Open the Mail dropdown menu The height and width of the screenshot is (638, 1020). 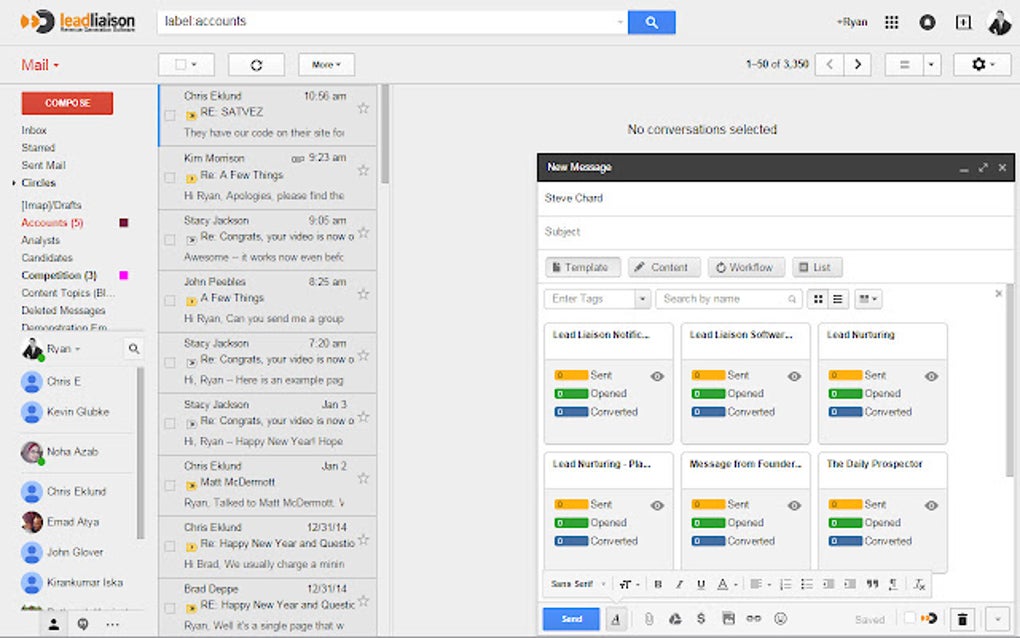[x=38, y=64]
